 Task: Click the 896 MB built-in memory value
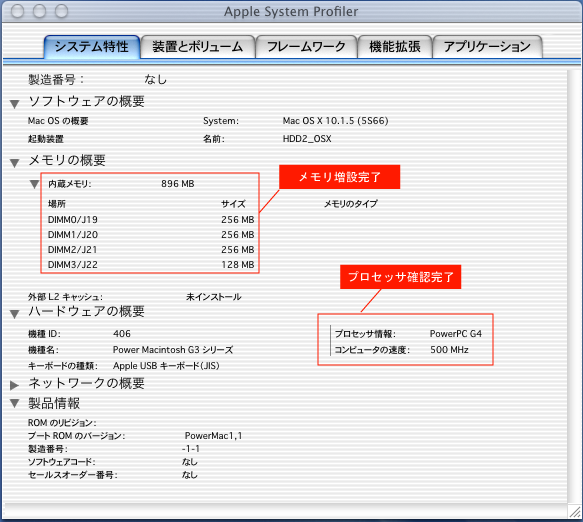point(178,184)
